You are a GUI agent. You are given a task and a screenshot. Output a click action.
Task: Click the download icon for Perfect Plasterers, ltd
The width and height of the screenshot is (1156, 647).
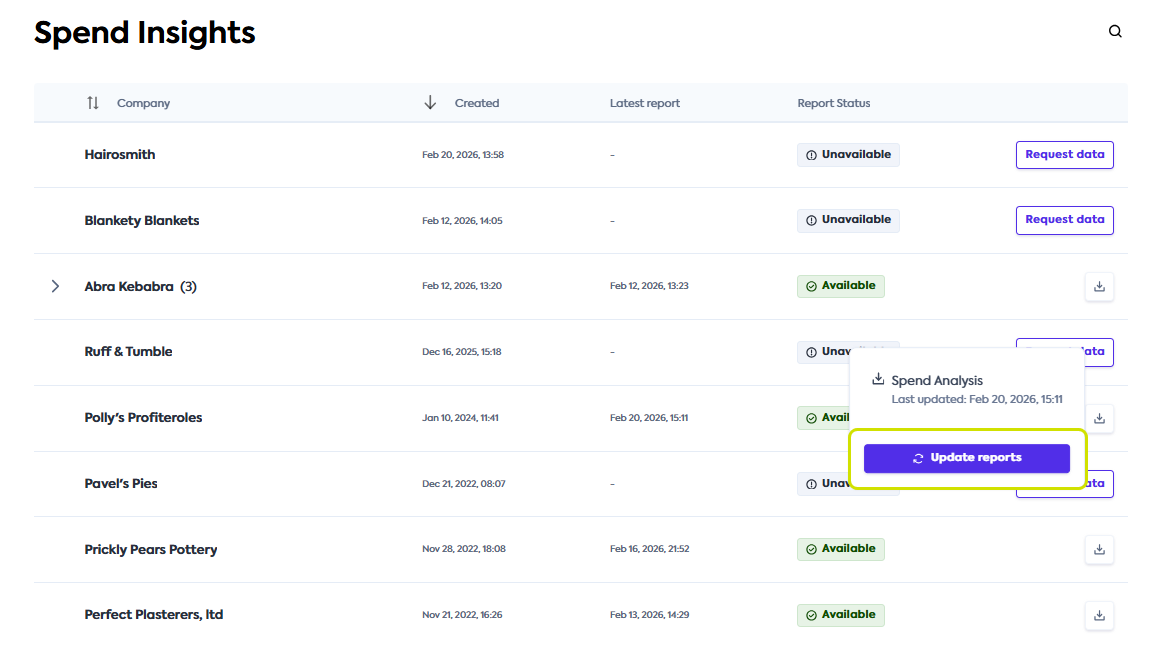pos(1099,615)
